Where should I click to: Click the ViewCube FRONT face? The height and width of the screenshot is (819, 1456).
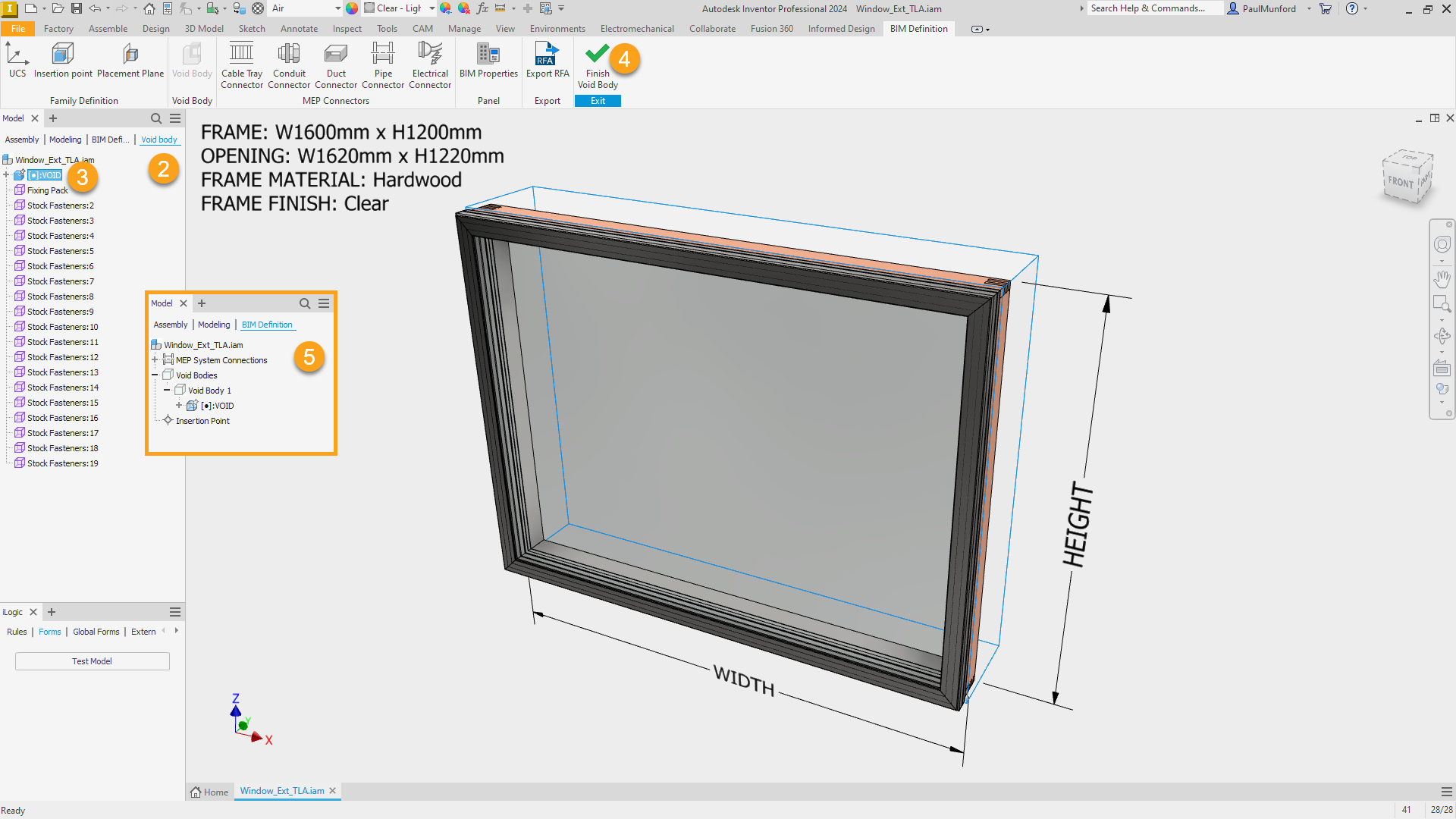click(1401, 182)
